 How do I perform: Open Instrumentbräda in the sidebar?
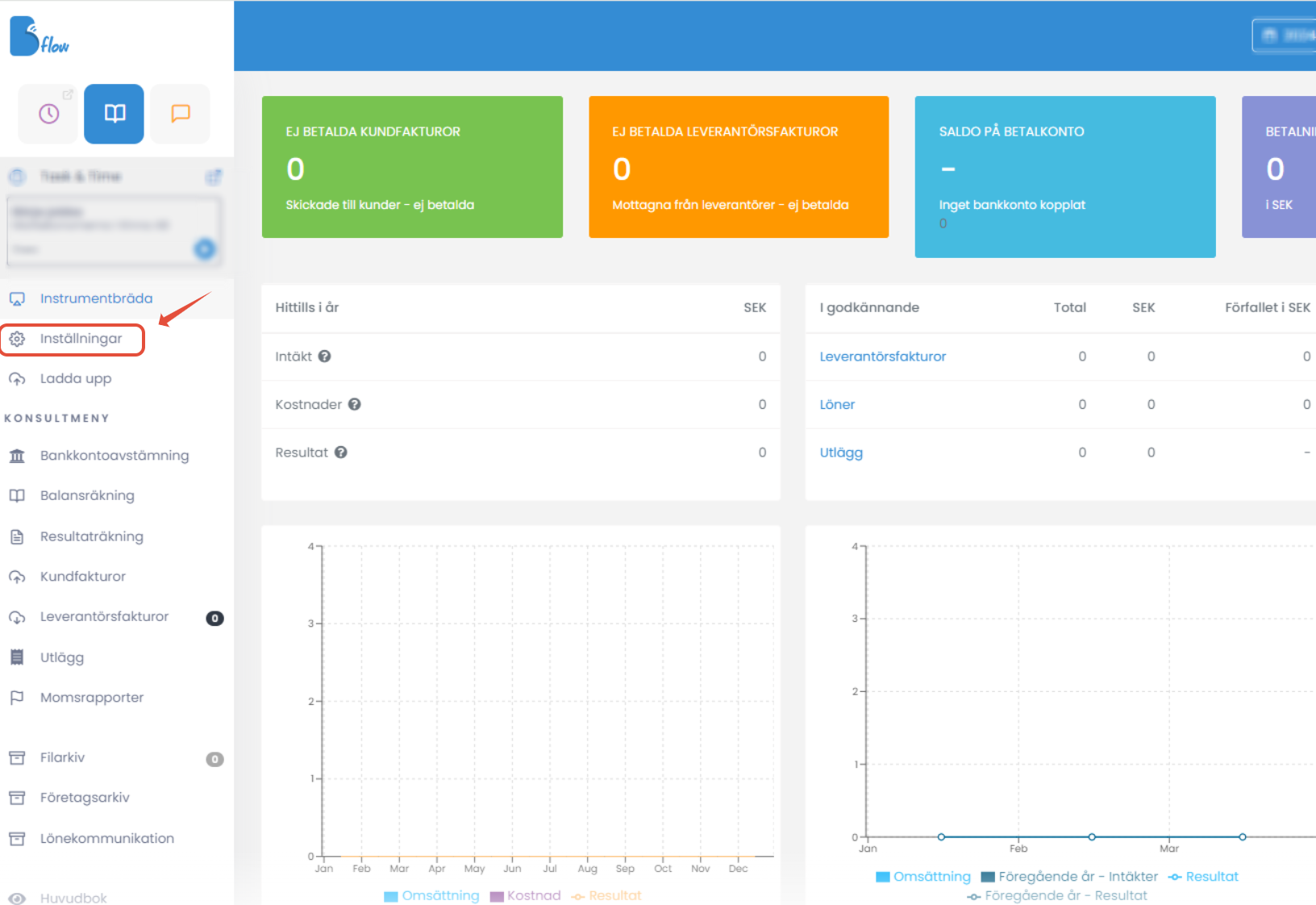click(x=96, y=298)
